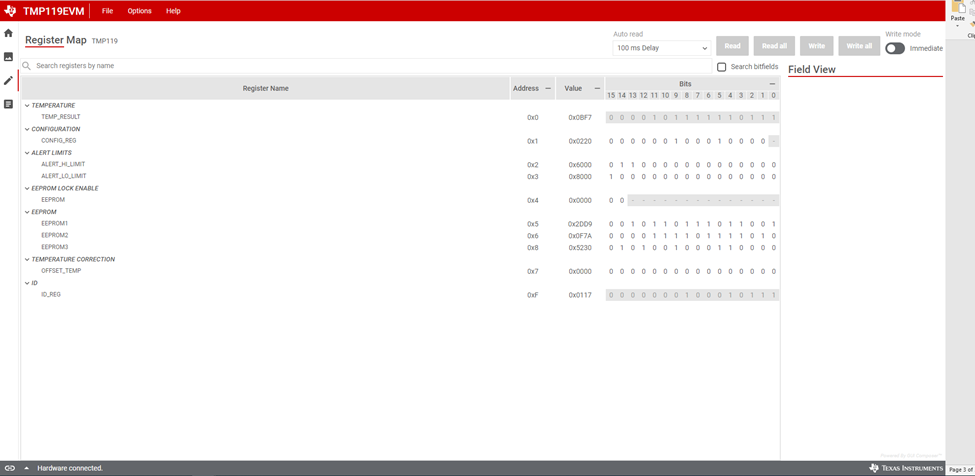Open the File menu
This screenshot has width=975, height=476.
pyautogui.click(x=108, y=11)
